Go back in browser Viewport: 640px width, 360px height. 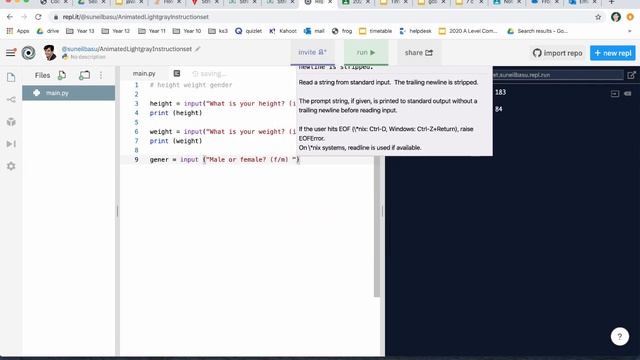pos(10,17)
